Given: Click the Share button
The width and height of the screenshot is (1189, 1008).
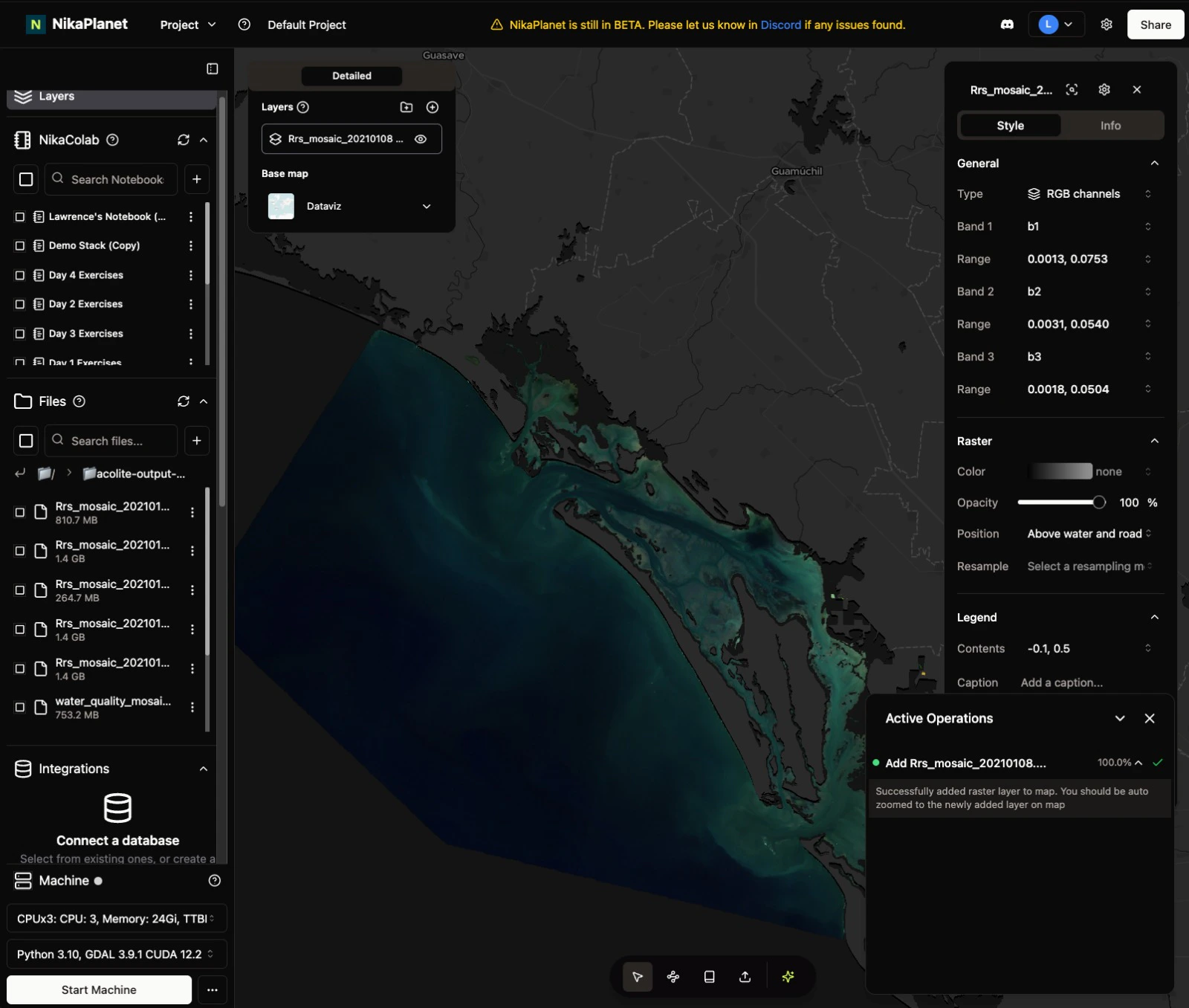Looking at the screenshot, I should click(1156, 25).
